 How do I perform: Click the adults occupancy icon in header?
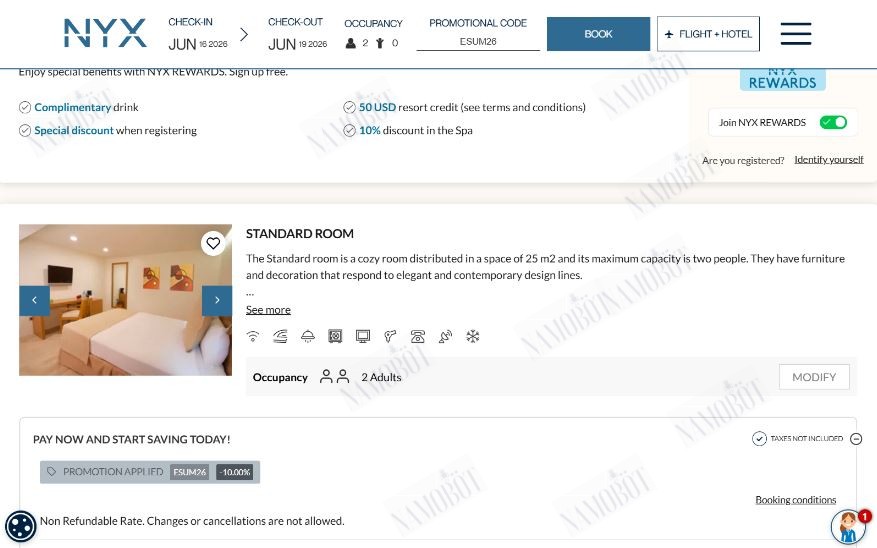coord(351,43)
